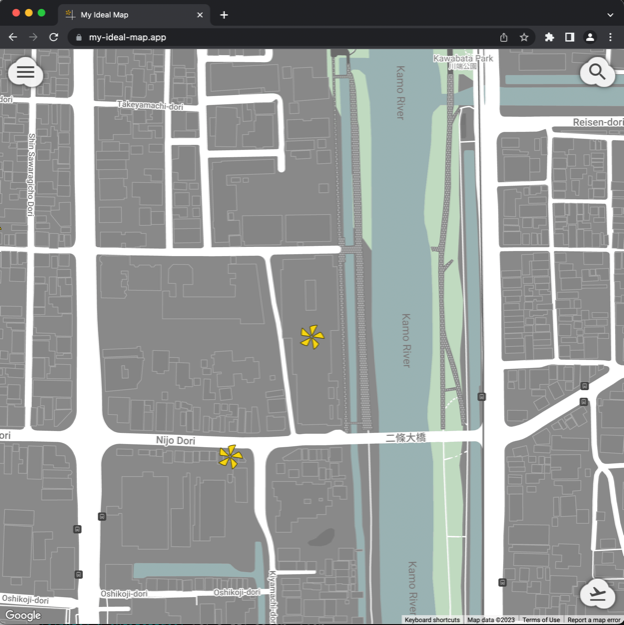Toggle the browser side panel
Image resolution: width=624 pixels, height=625 pixels.
[569, 37]
